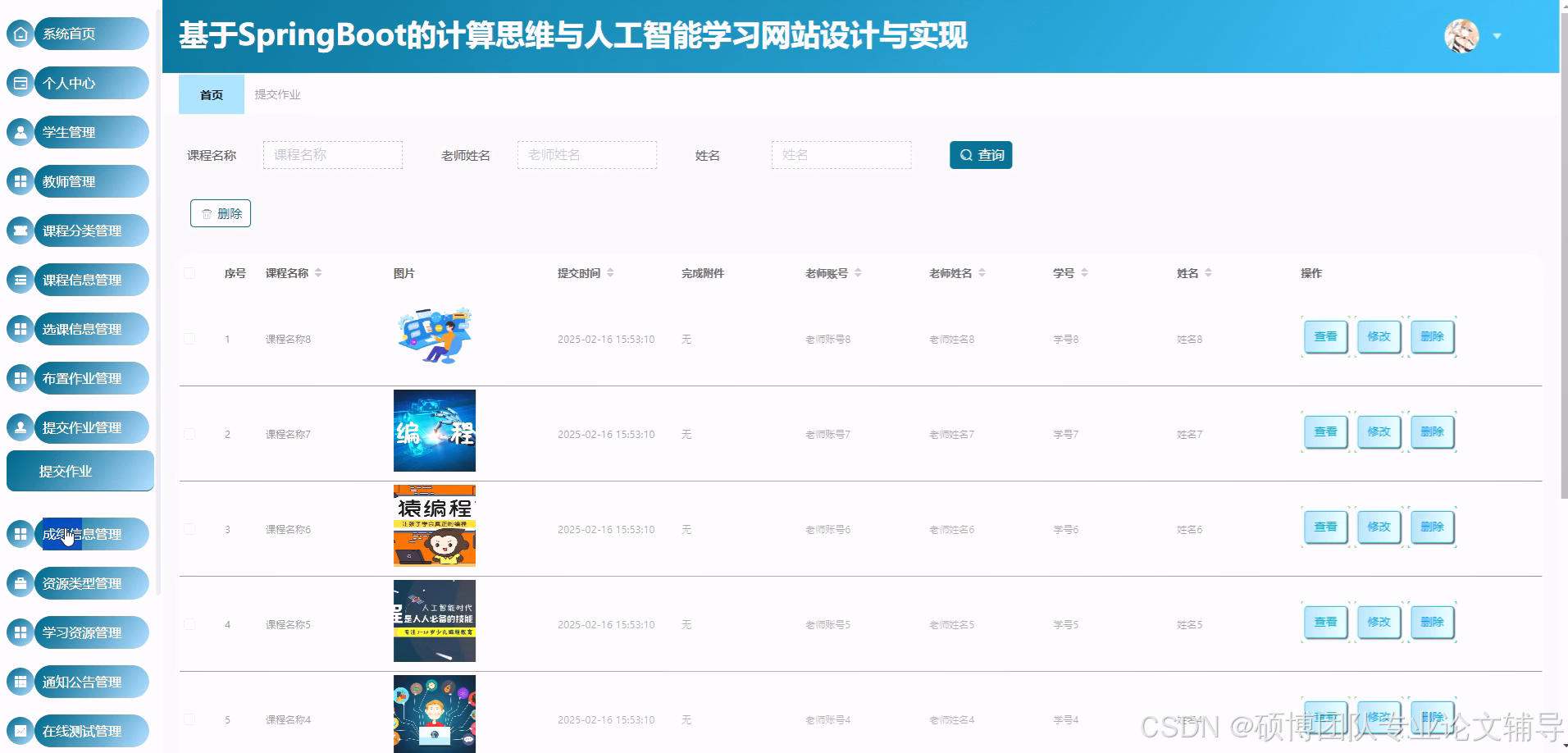Viewport: 1568px width, 753px height.
Task: Sort by 老师姓名 column arrows
Action: pos(982,273)
